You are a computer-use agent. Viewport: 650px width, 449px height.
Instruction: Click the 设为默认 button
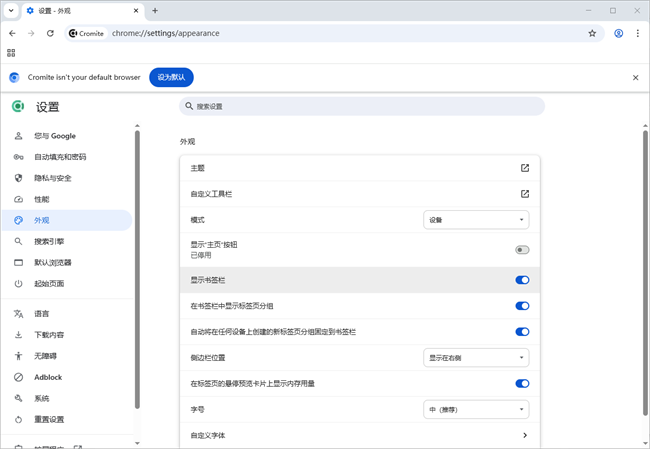tap(171, 77)
